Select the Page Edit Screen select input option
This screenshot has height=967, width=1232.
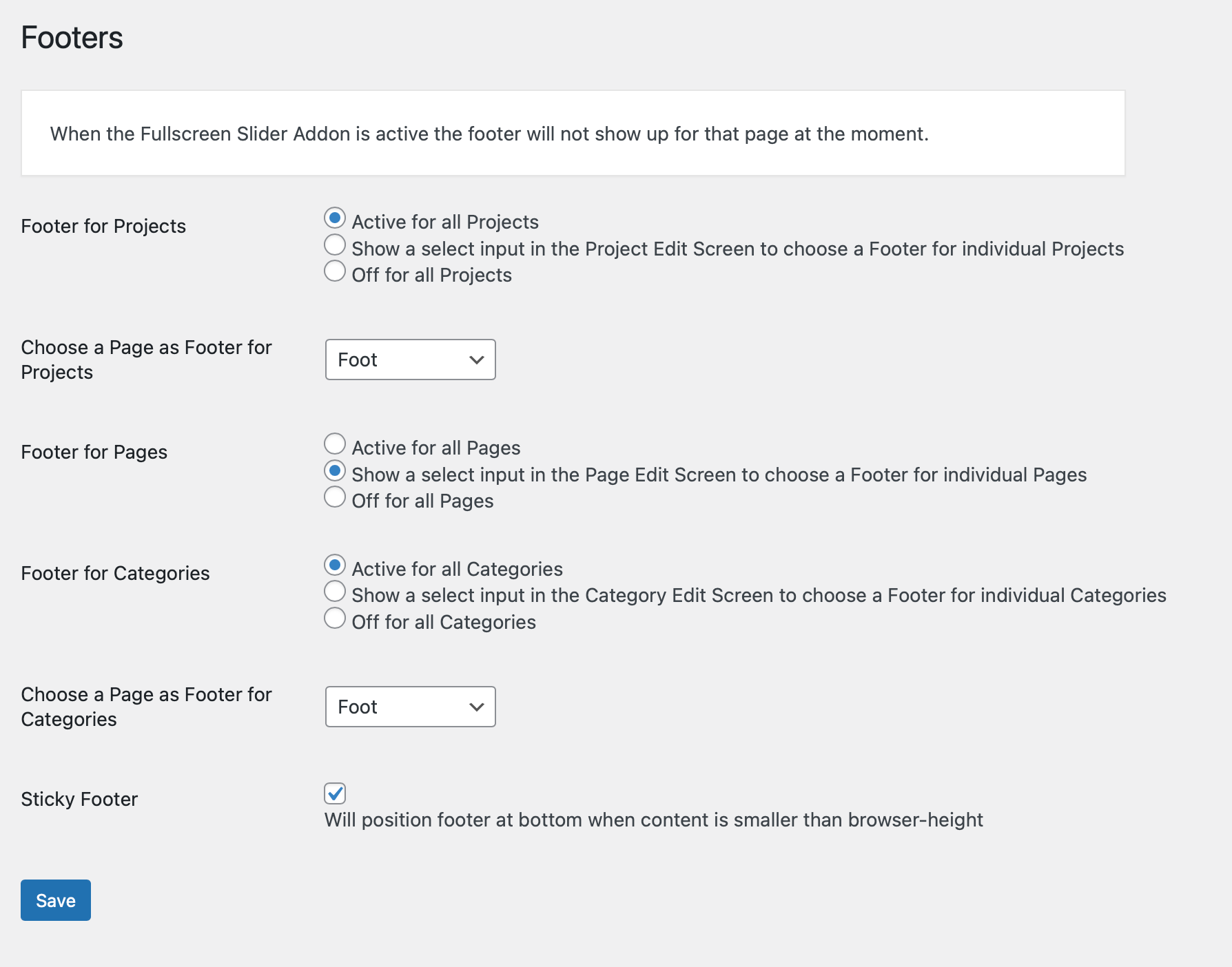pyautogui.click(x=335, y=471)
